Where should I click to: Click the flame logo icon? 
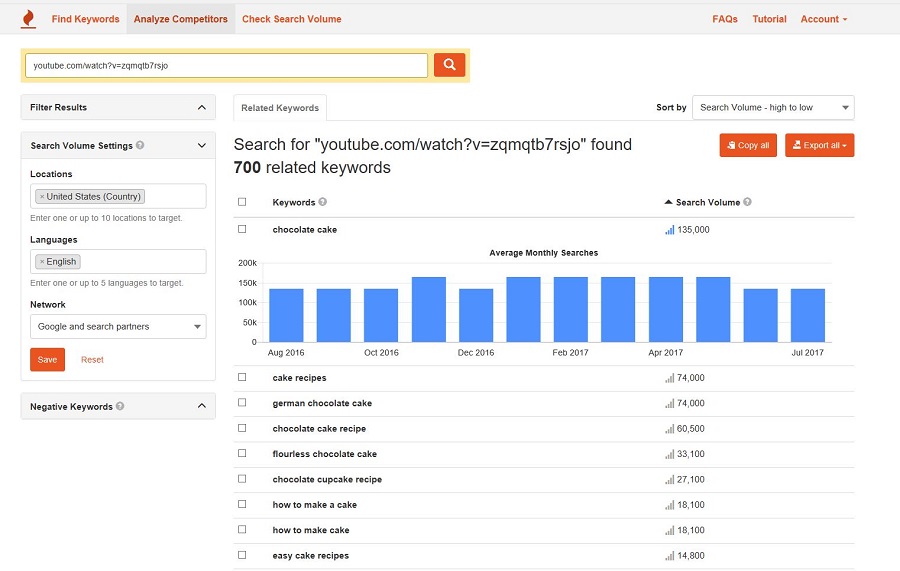(28, 19)
